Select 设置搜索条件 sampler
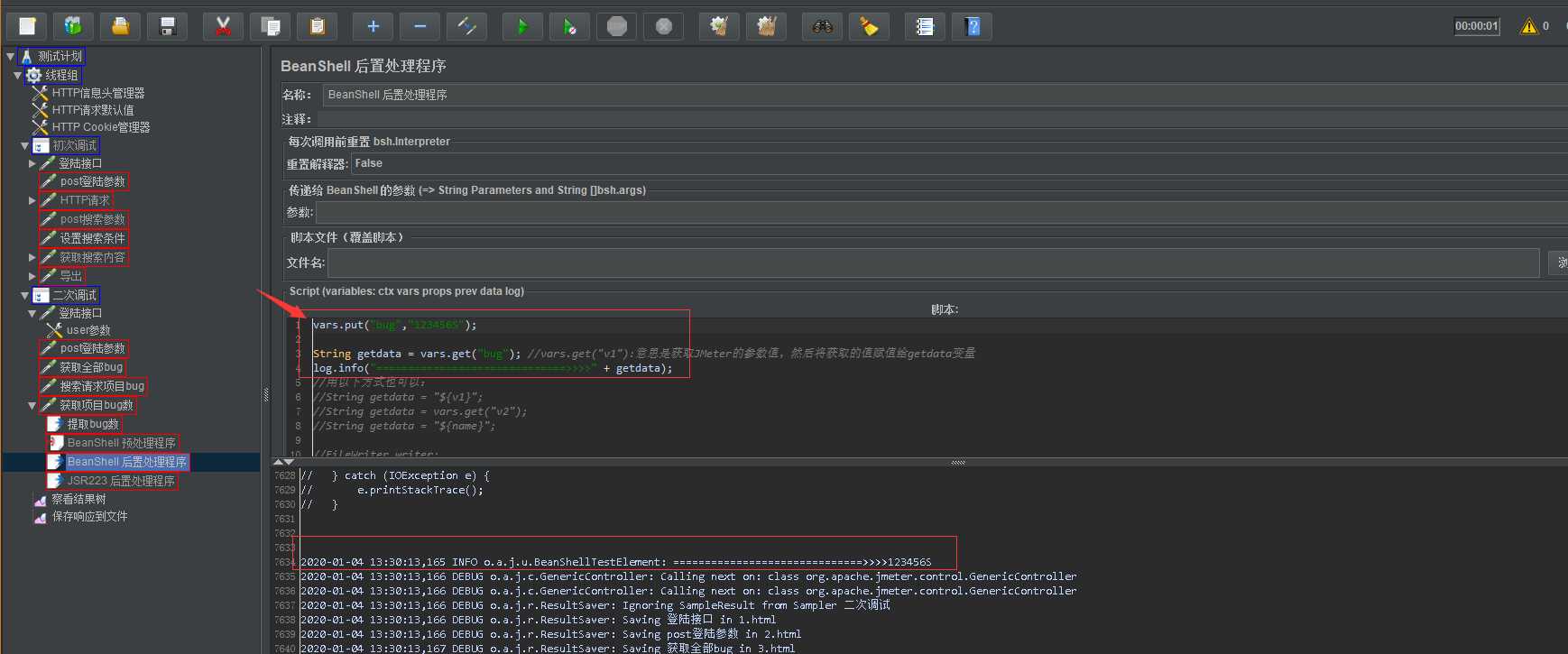This screenshot has width=1568, height=654. [92, 238]
